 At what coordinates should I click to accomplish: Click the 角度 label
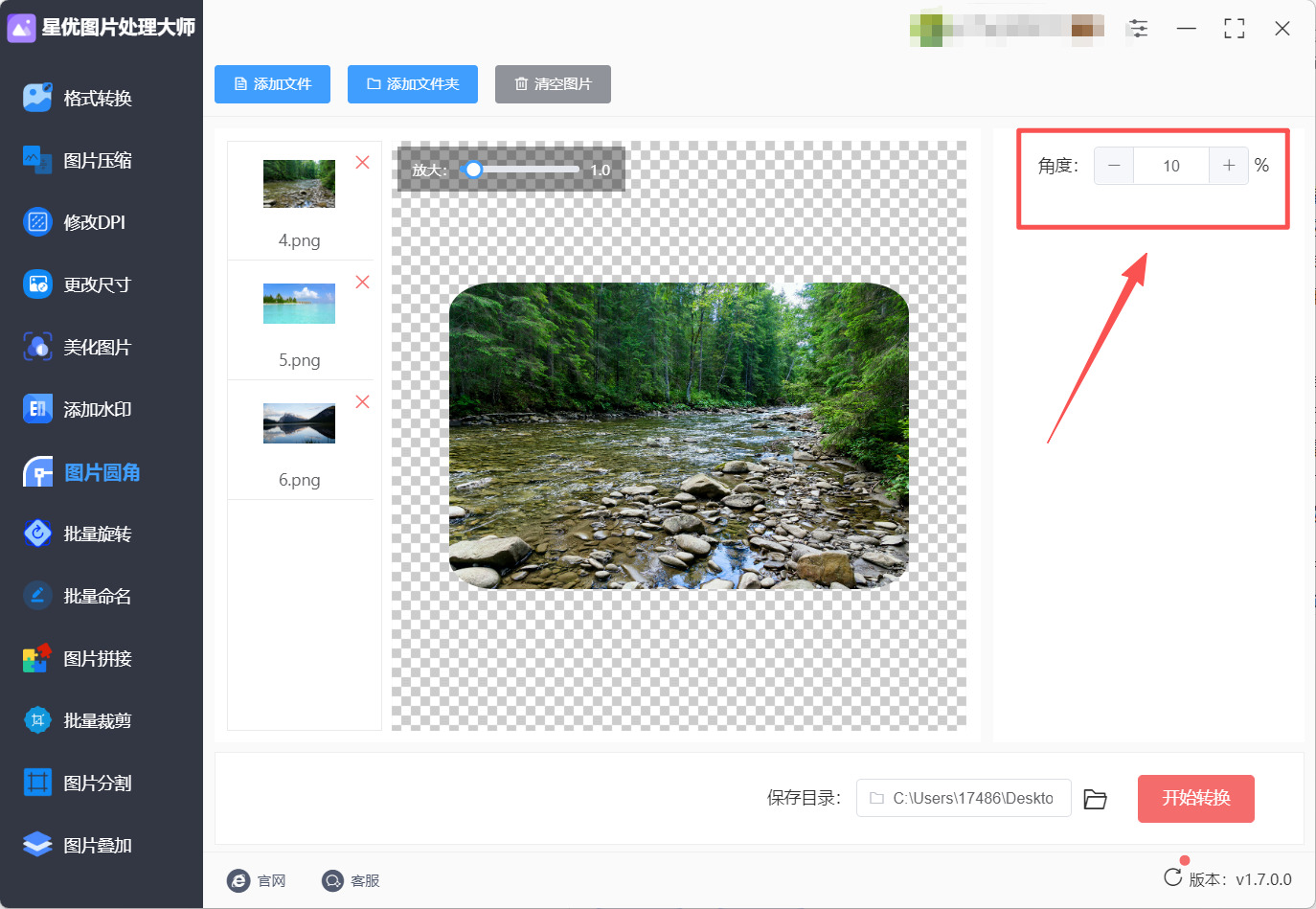[x=1057, y=166]
